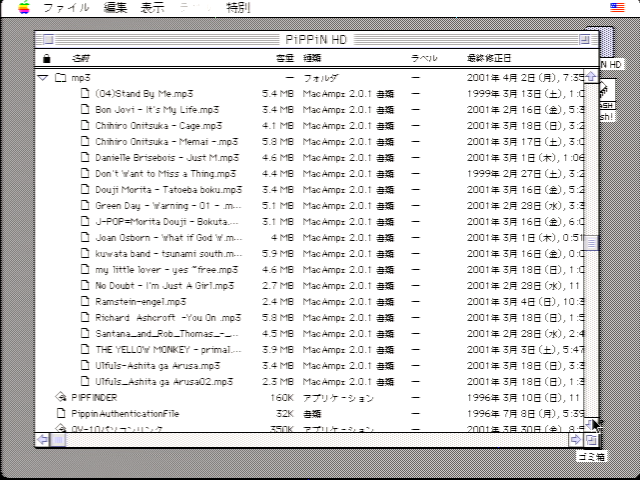The width and height of the screenshot is (640, 480).
Task: Click size 2.4 MB of Ramstein-engel.mp3
Action: (x=278, y=302)
